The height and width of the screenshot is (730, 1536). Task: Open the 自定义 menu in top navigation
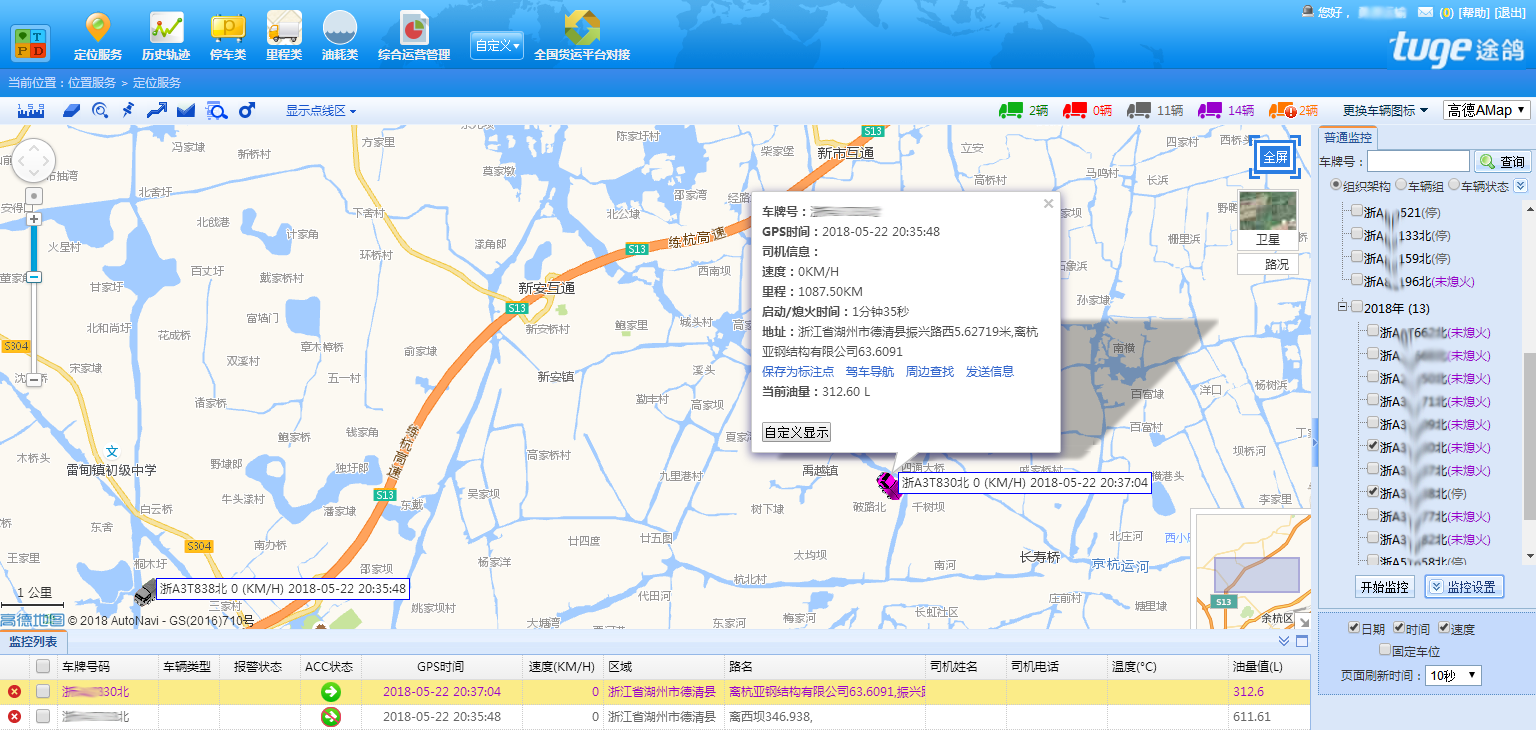coord(497,46)
